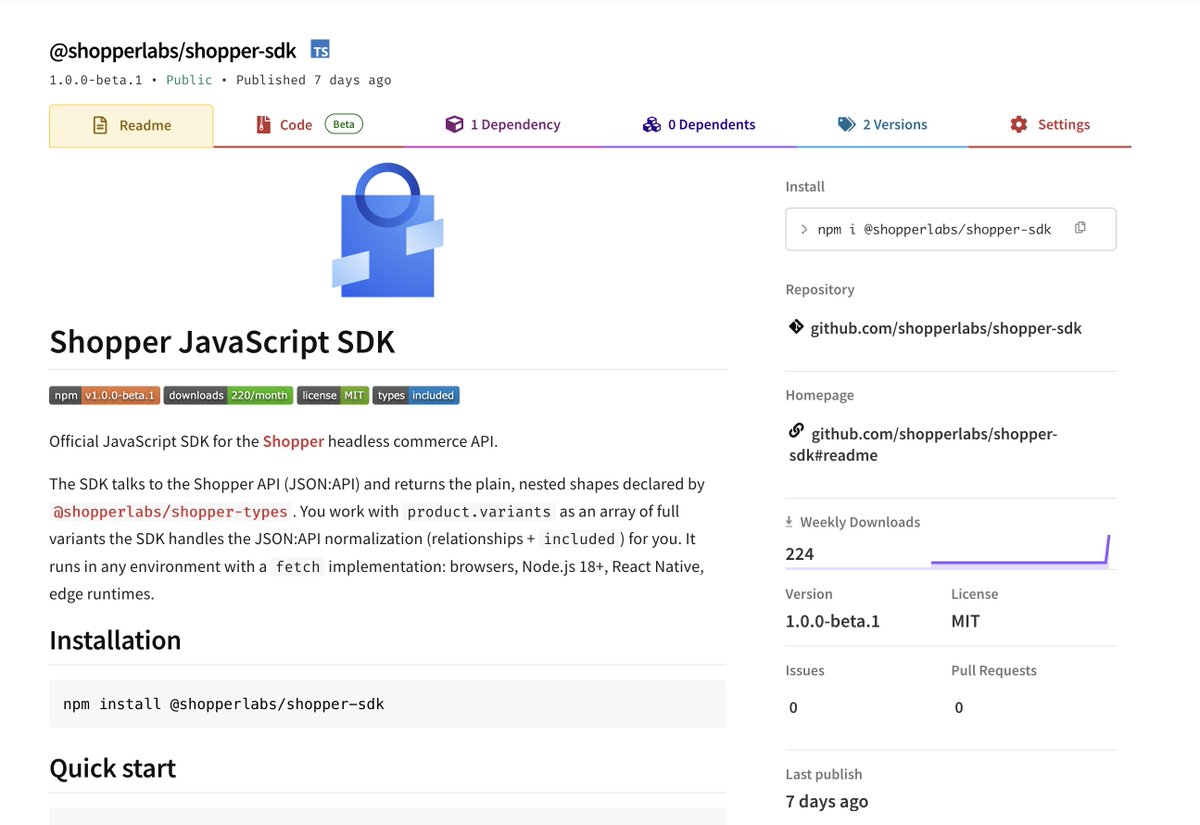Click the TypeScript TS badge icon

320,50
